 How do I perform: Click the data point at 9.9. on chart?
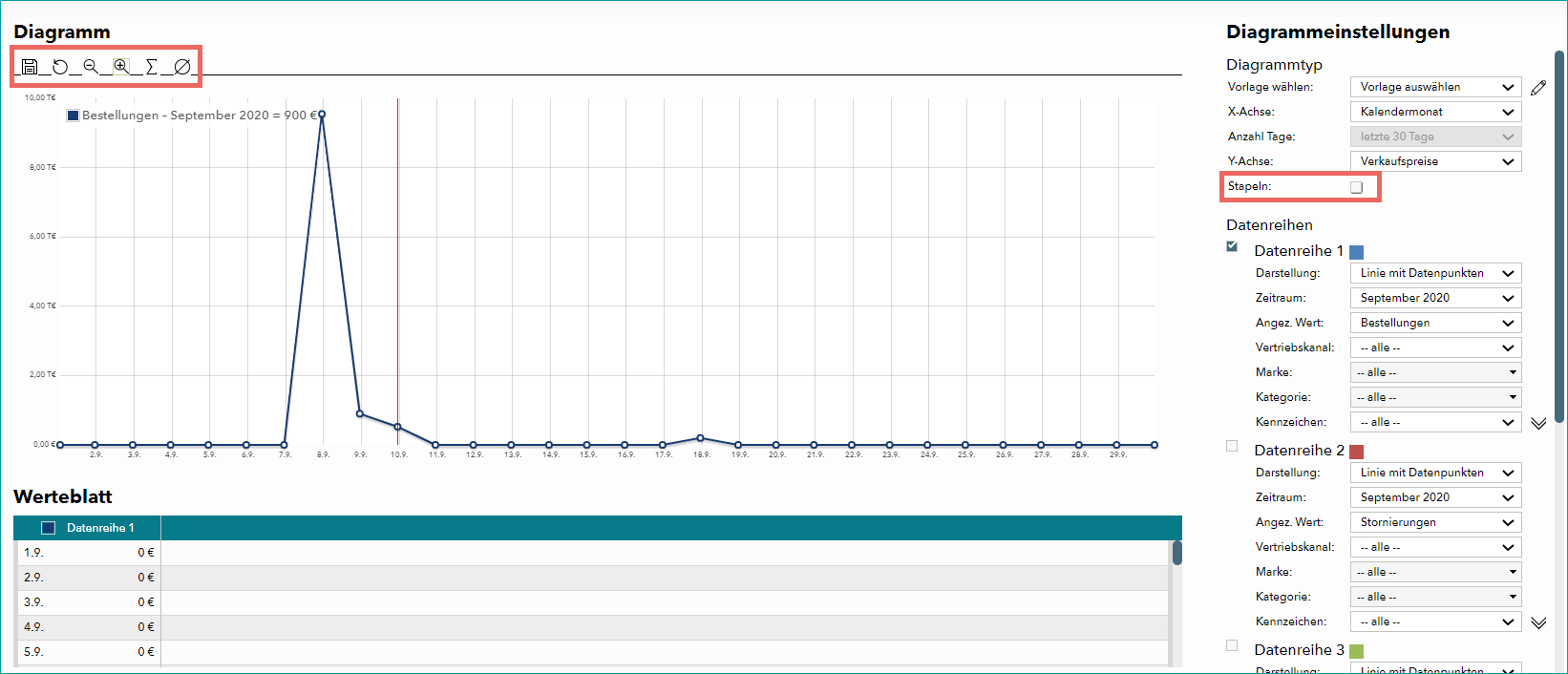tap(360, 413)
